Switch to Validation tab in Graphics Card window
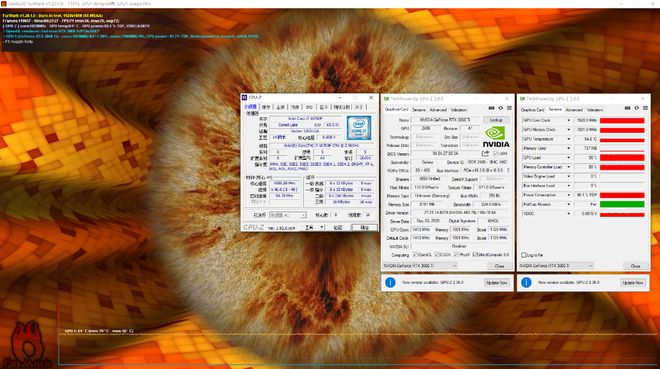 pos(458,110)
